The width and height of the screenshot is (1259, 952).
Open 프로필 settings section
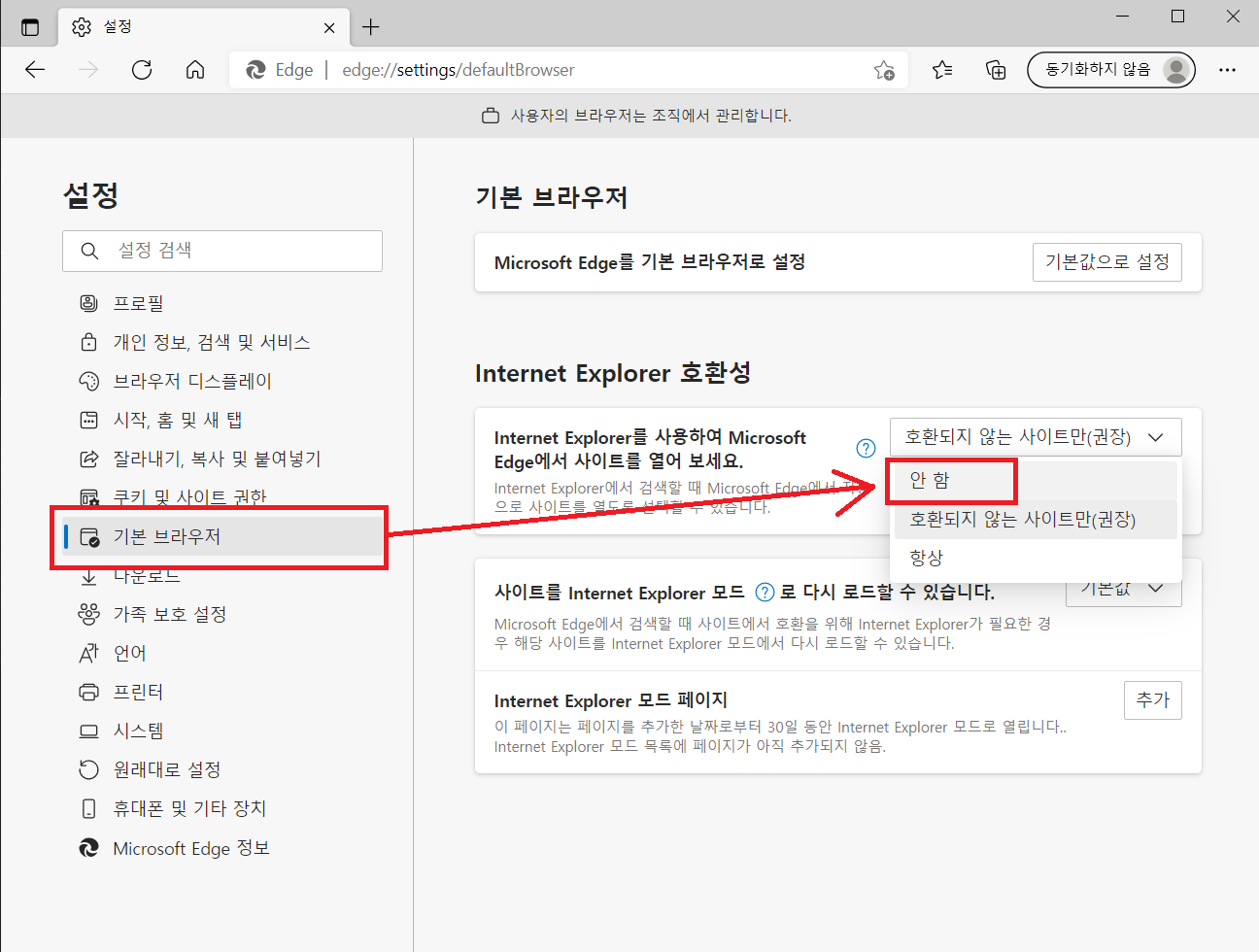coord(222,303)
